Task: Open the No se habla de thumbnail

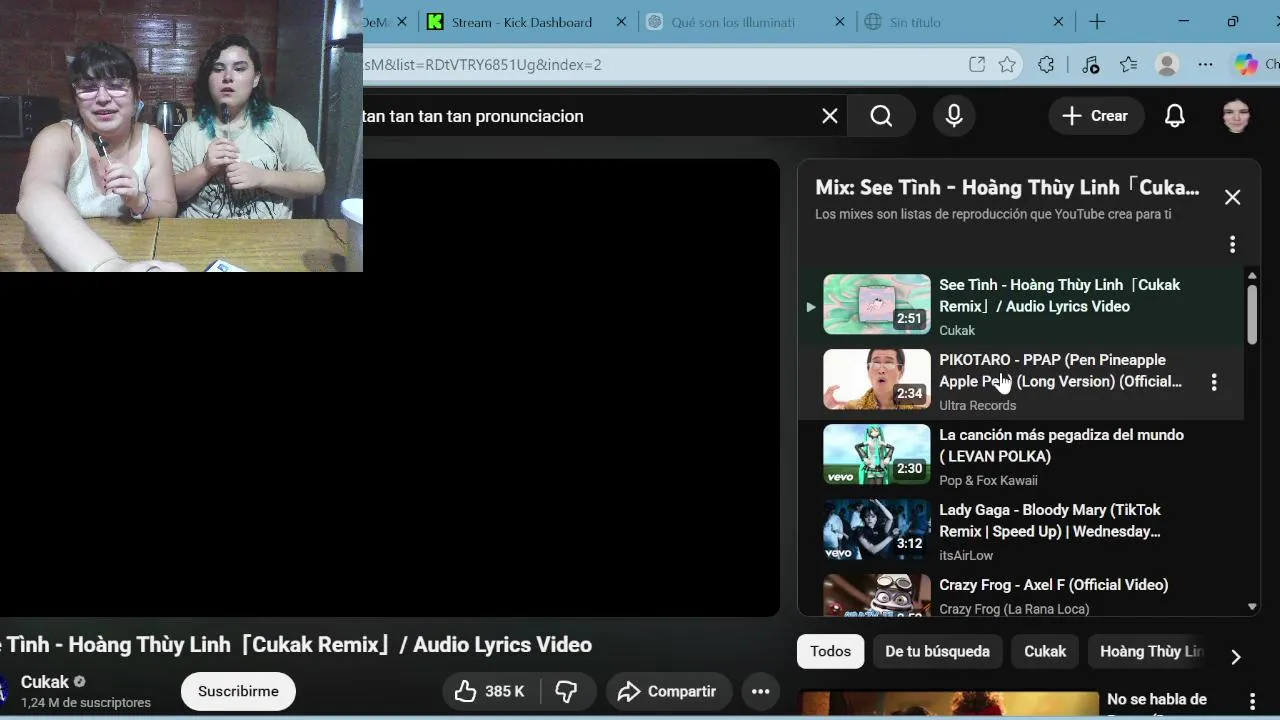Action: pos(949,704)
